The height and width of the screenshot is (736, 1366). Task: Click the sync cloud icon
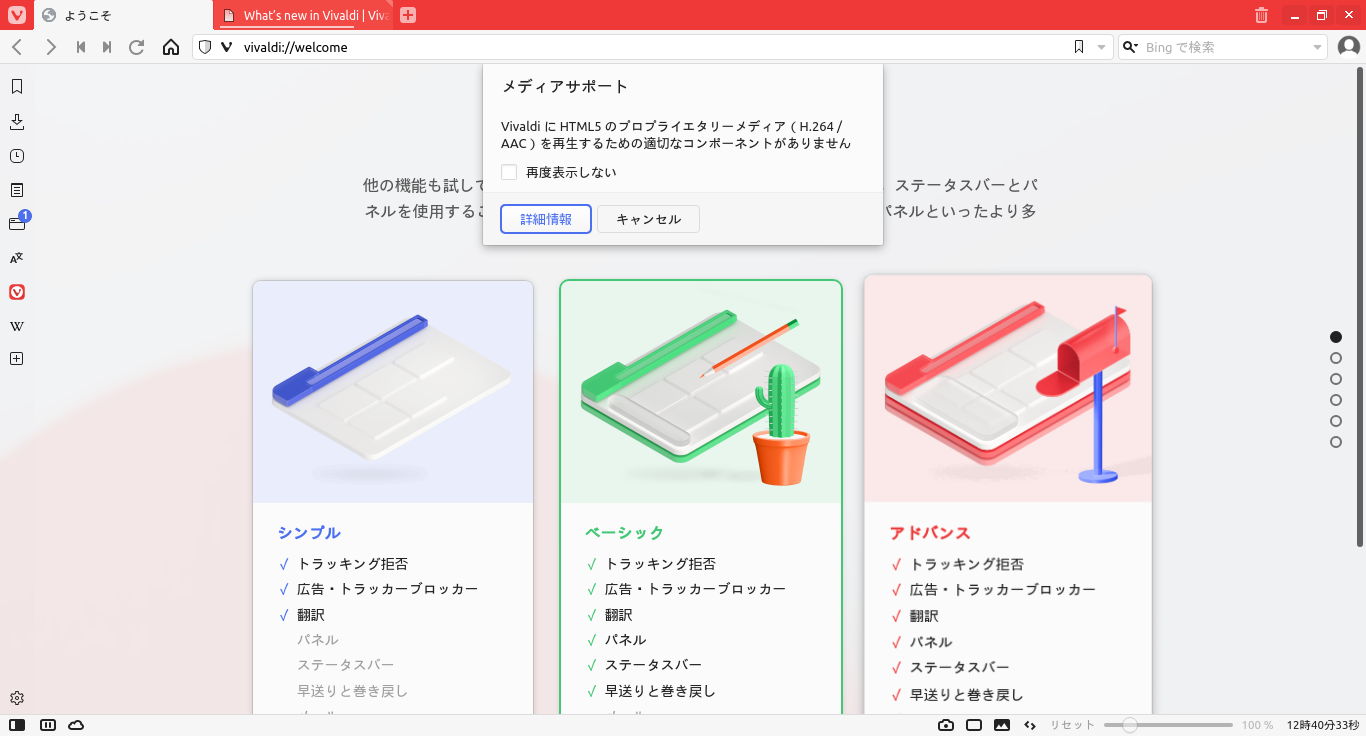click(x=76, y=725)
